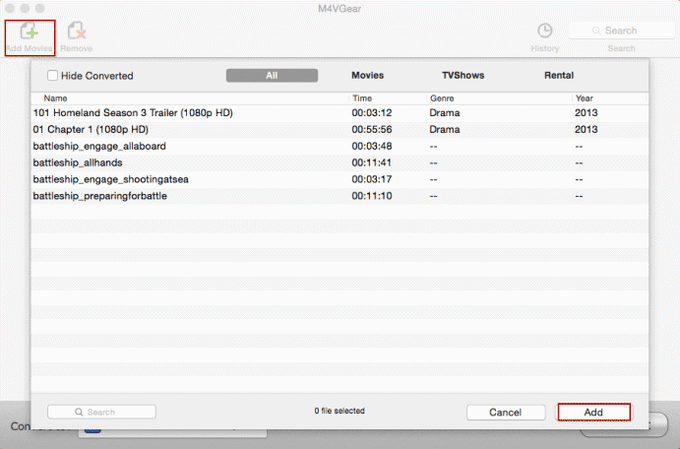Click the 00:11:10 time value
Image resolution: width=680 pixels, height=449 pixels.
point(372,196)
